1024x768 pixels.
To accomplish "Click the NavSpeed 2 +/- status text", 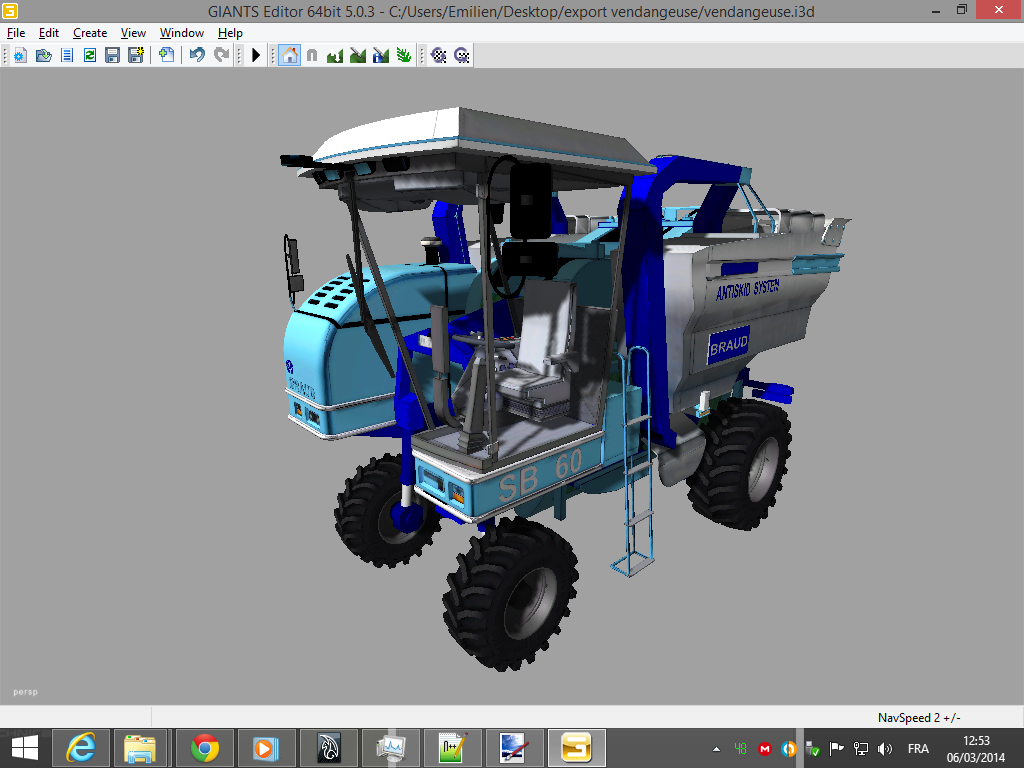I will coord(919,718).
